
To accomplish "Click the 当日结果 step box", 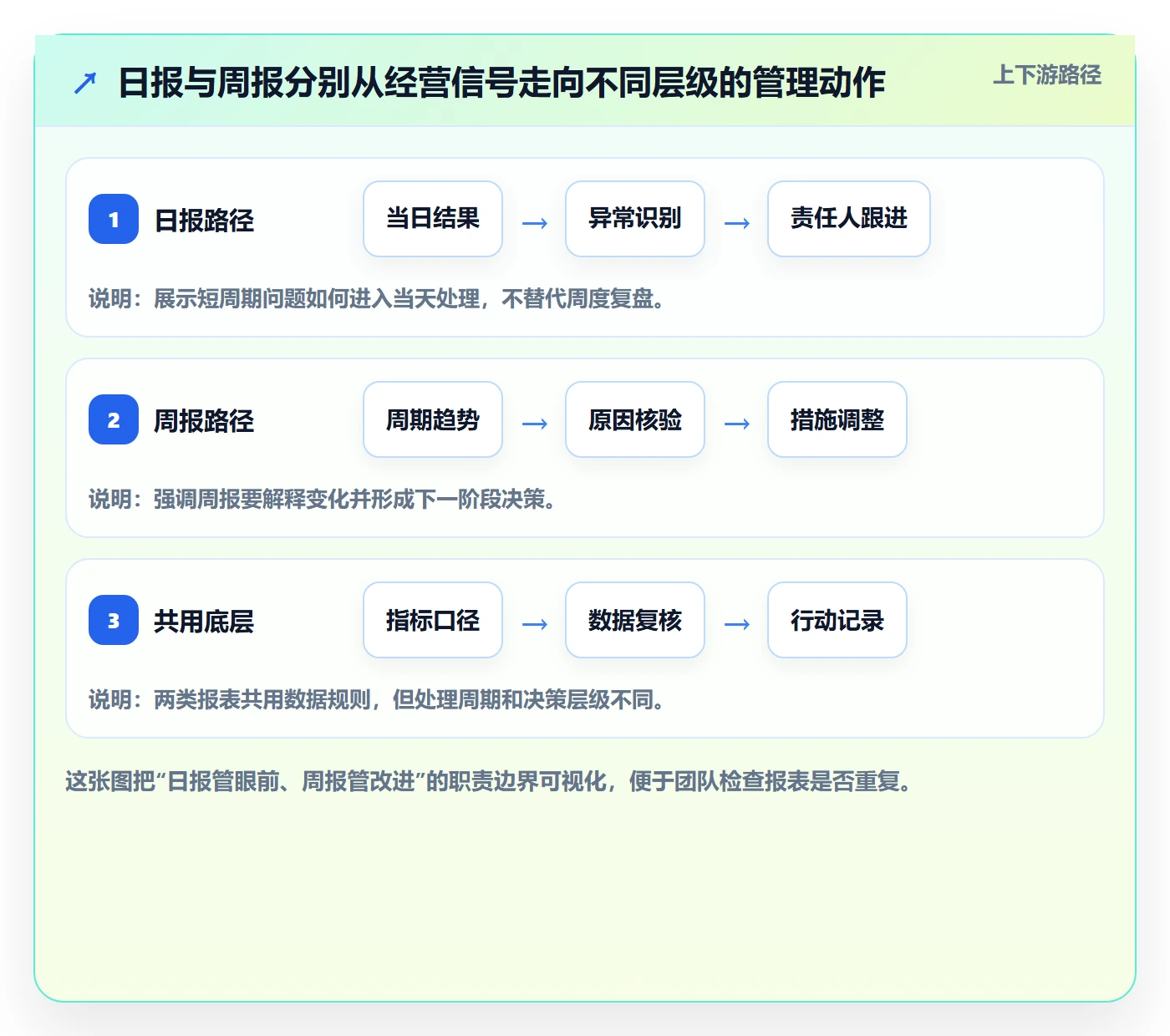I will pos(433,219).
